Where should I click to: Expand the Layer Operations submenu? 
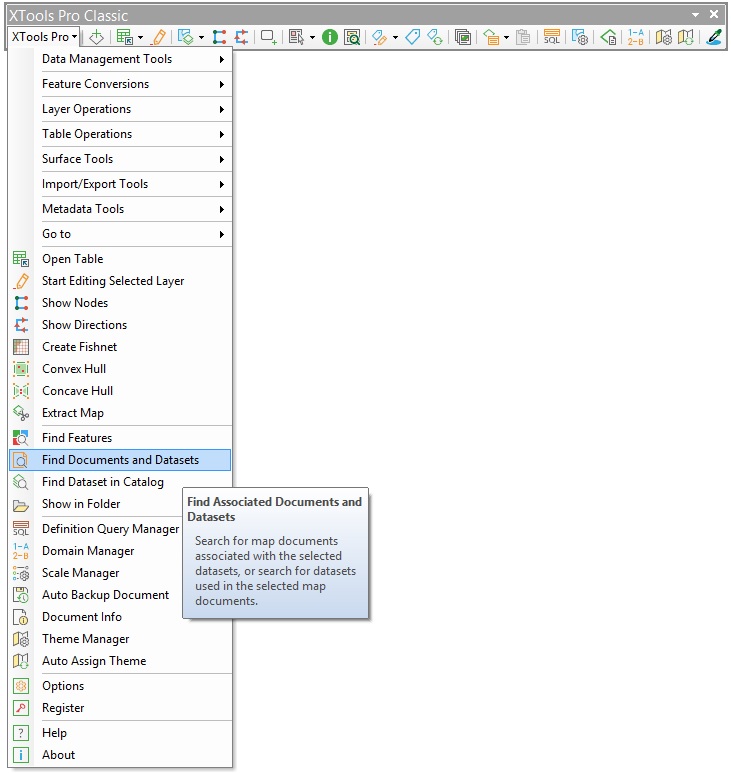pyautogui.click(x=120, y=109)
